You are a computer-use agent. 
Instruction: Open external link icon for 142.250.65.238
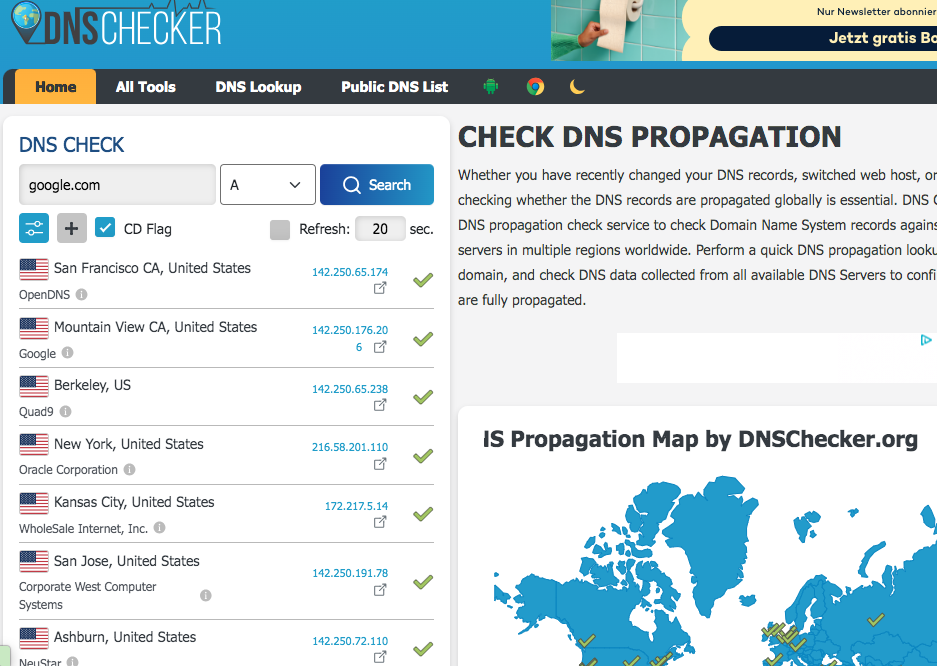[380, 405]
